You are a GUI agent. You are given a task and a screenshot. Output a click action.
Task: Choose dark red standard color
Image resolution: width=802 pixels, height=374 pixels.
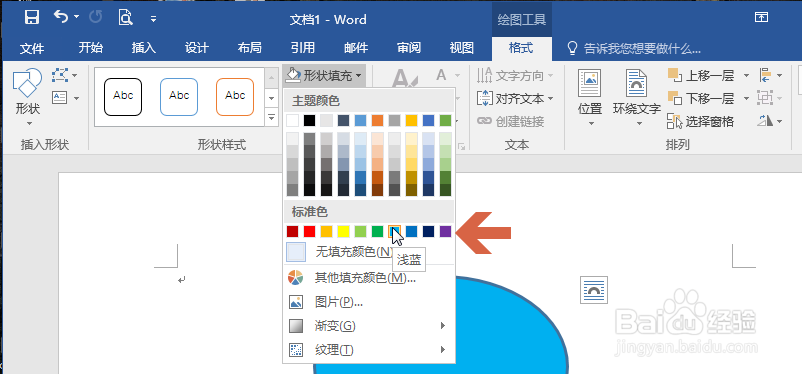[x=293, y=231]
